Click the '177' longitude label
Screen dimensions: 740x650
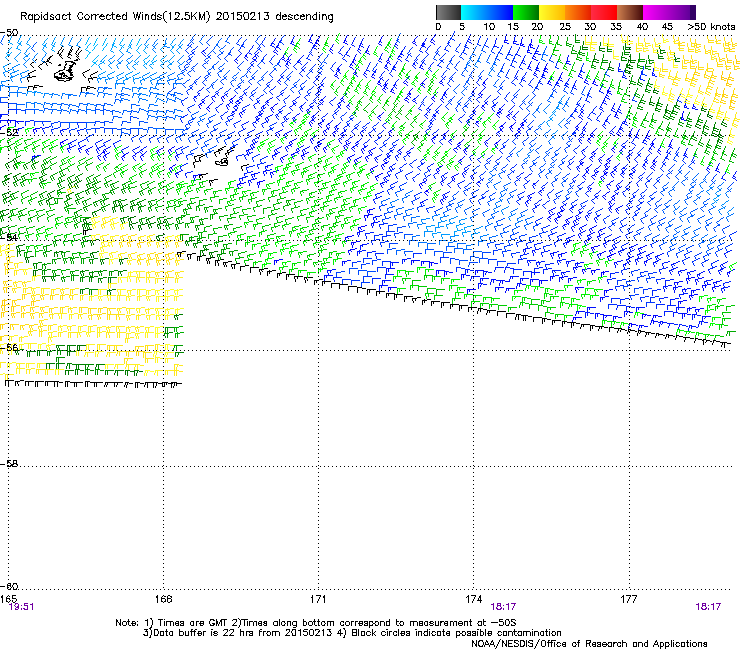(x=629, y=599)
